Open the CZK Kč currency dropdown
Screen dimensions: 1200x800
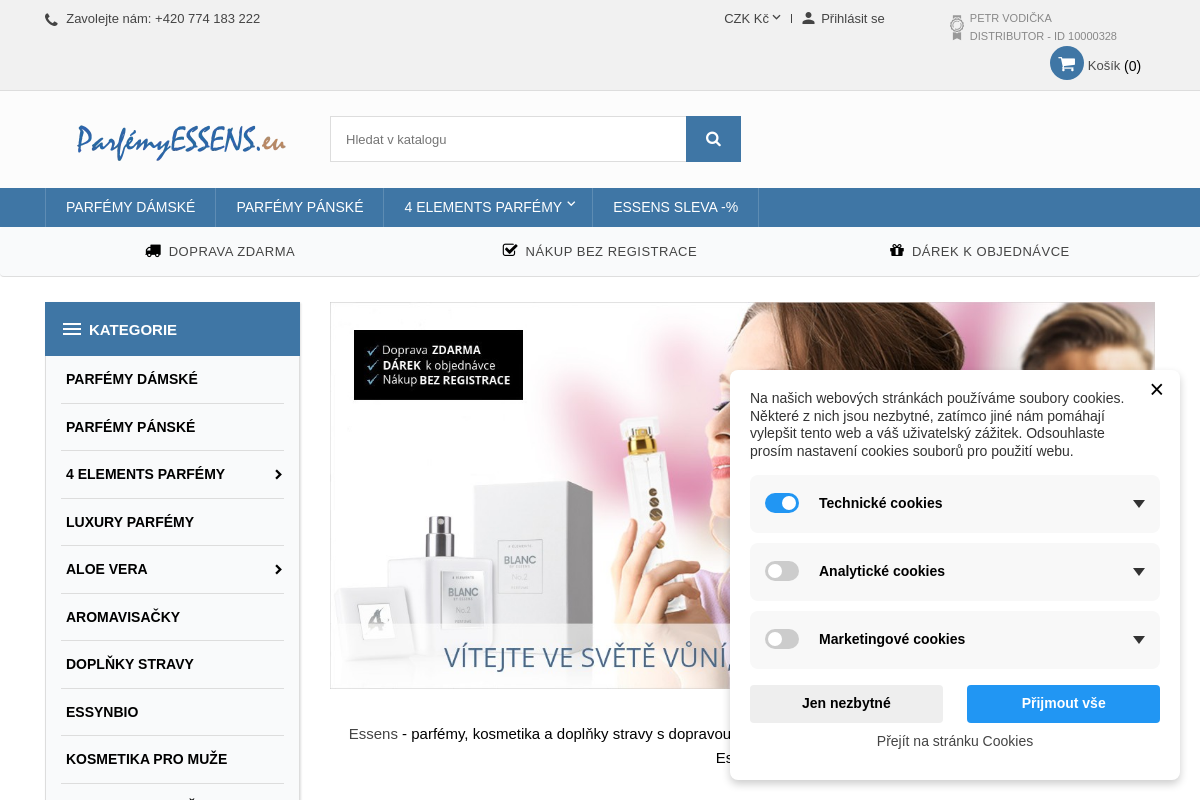click(x=752, y=18)
